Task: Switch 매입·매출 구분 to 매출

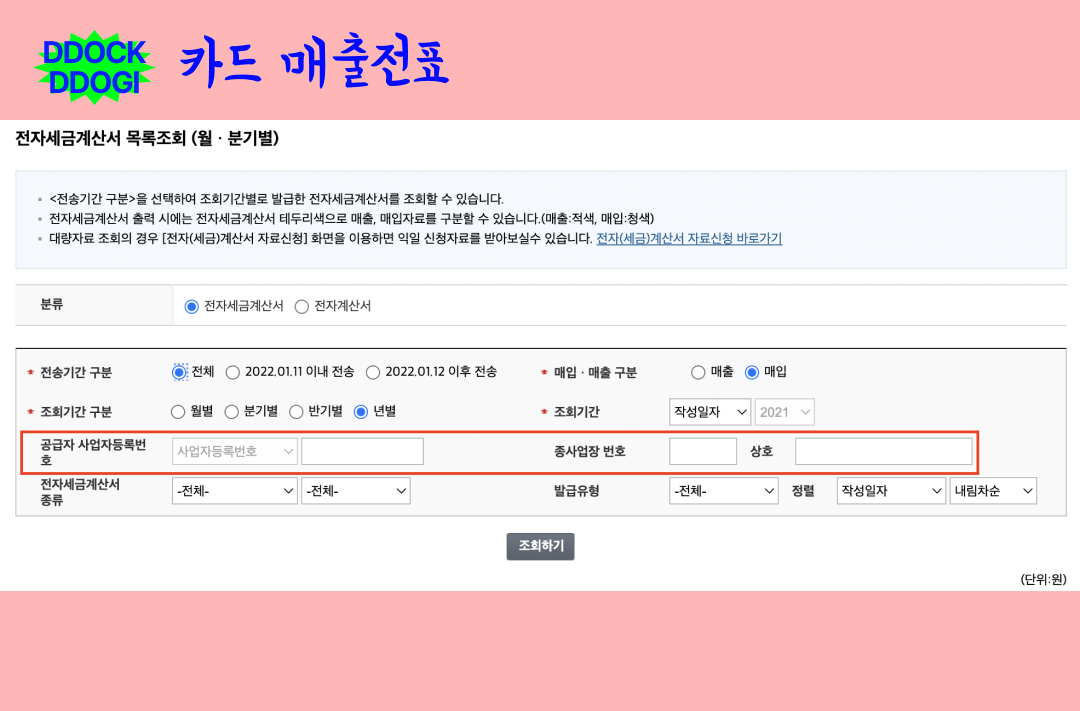Action: coord(698,370)
